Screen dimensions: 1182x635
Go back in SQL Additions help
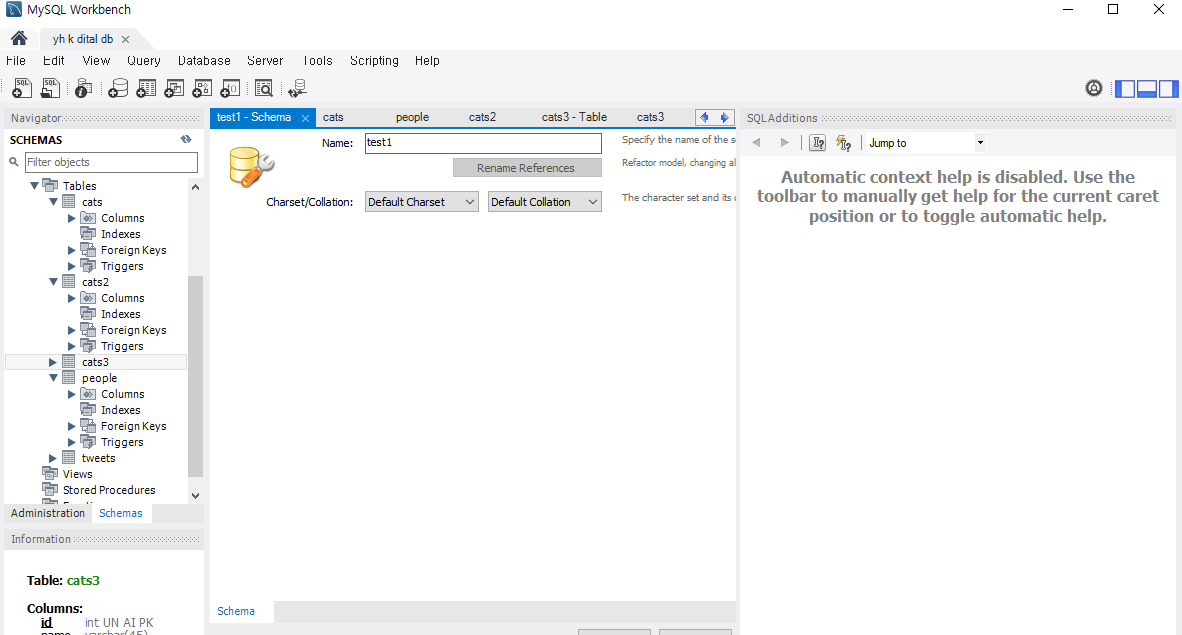tap(756, 143)
